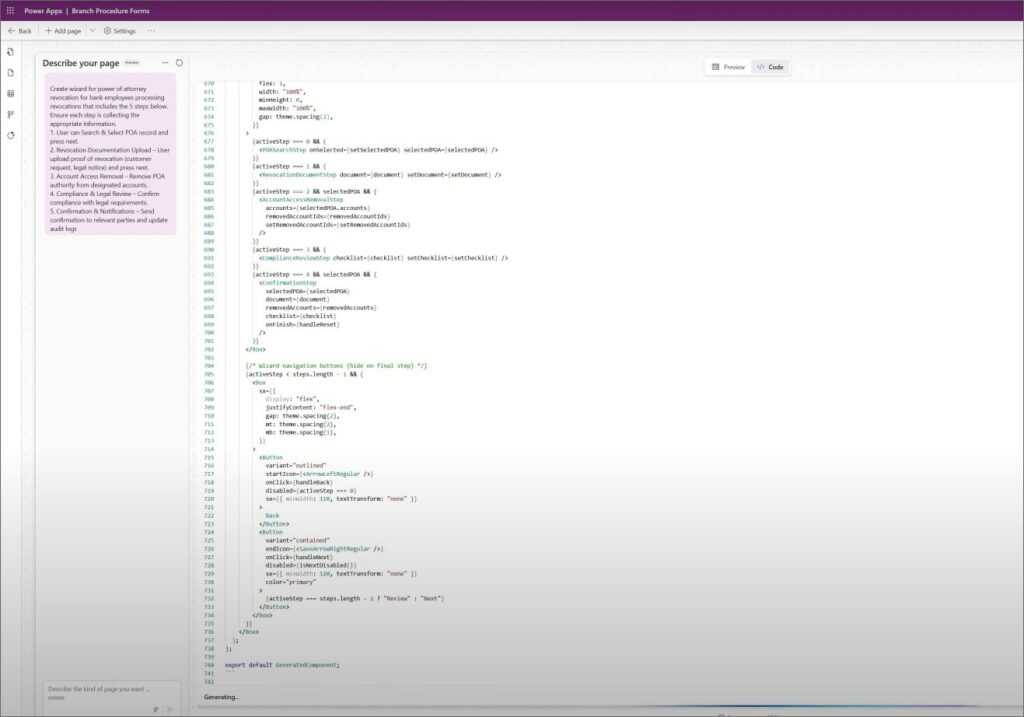Click the attach icon in the prompt box
This screenshot has width=1024, height=717.
[155, 709]
